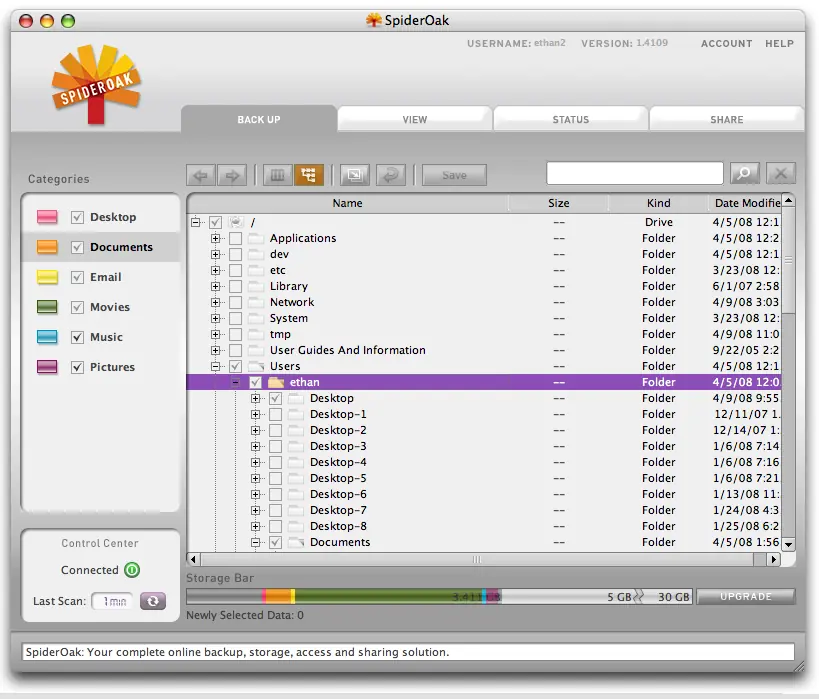
Task: Expand the Library folder tree node
Action: (x=215, y=286)
